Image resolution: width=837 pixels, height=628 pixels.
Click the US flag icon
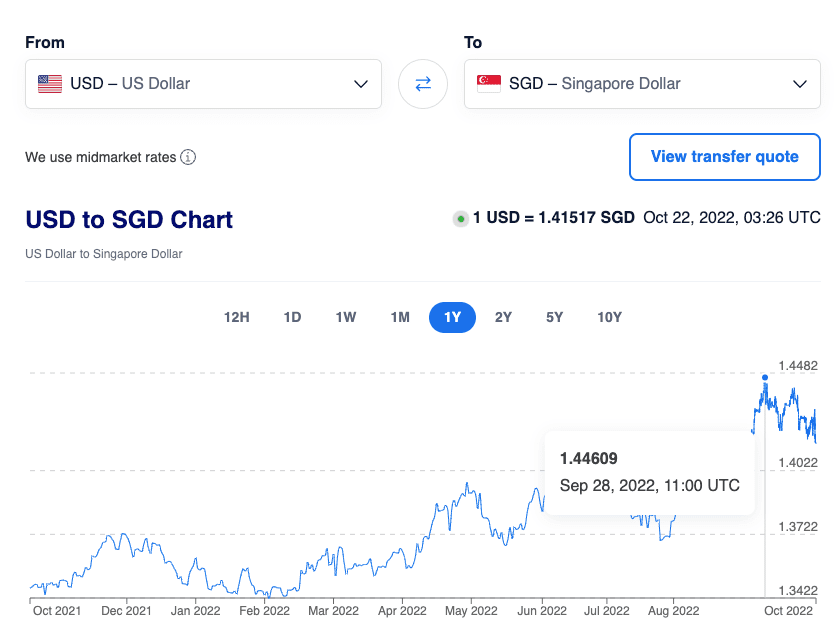tap(50, 84)
